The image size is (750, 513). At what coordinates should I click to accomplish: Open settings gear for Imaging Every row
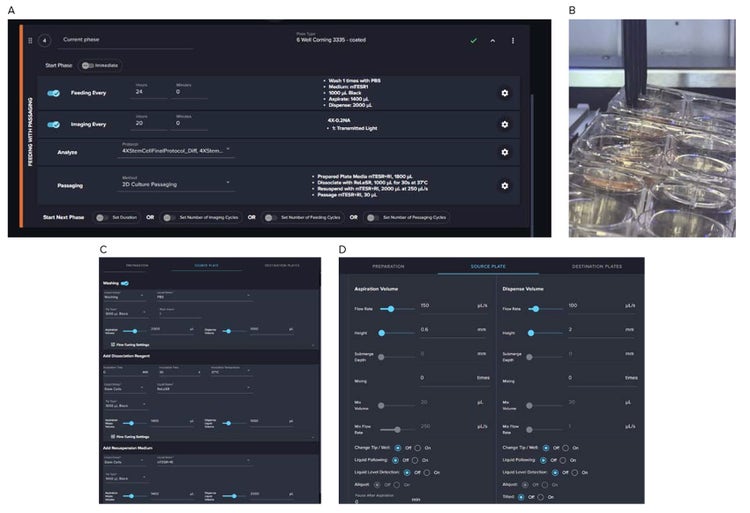(x=504, y=124)
